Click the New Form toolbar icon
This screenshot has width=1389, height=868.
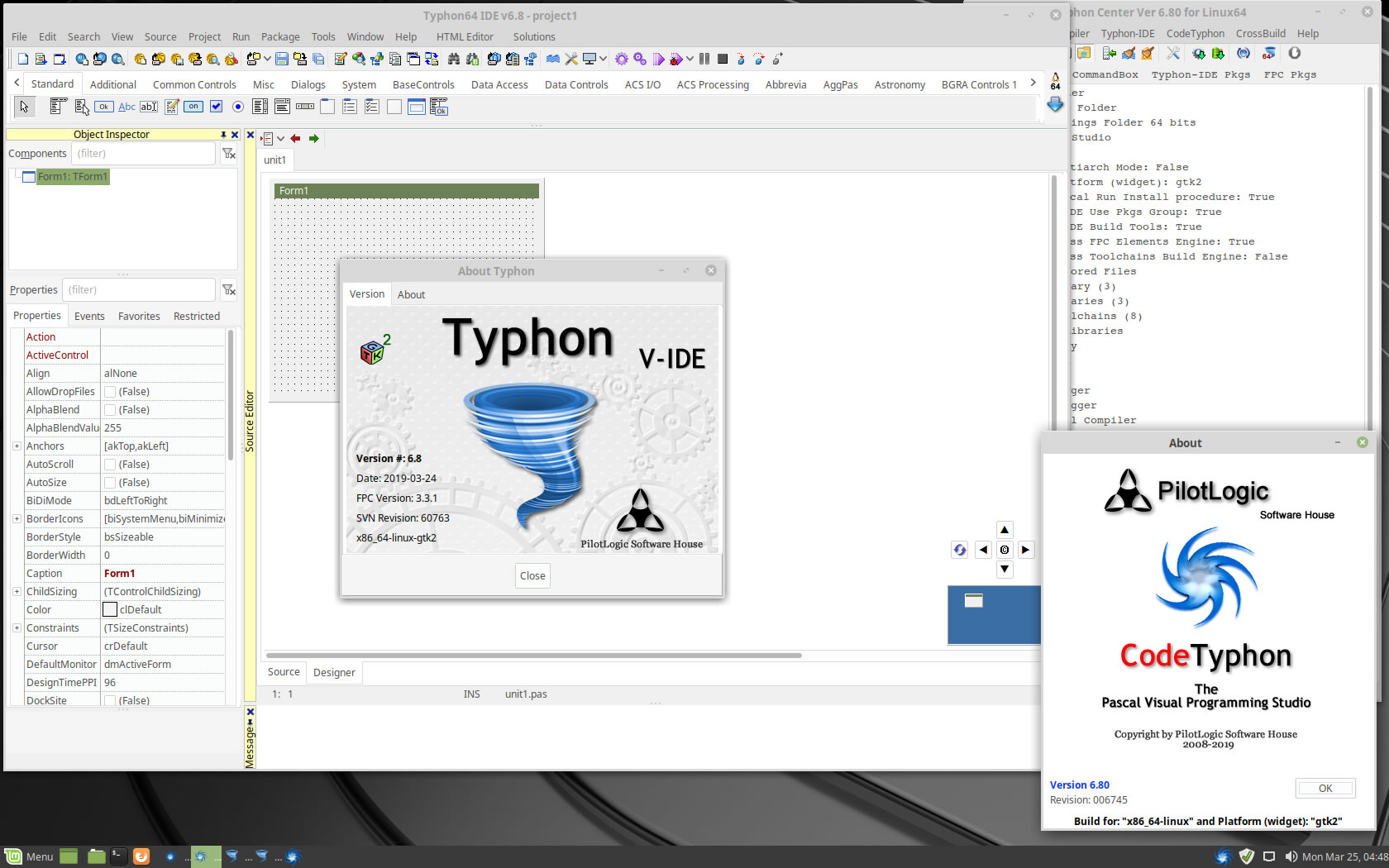point(60,59)
